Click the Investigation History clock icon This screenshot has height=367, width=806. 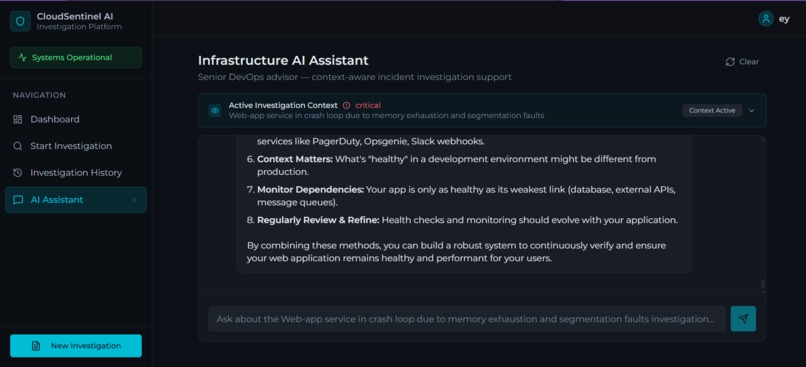coord(17,173)
